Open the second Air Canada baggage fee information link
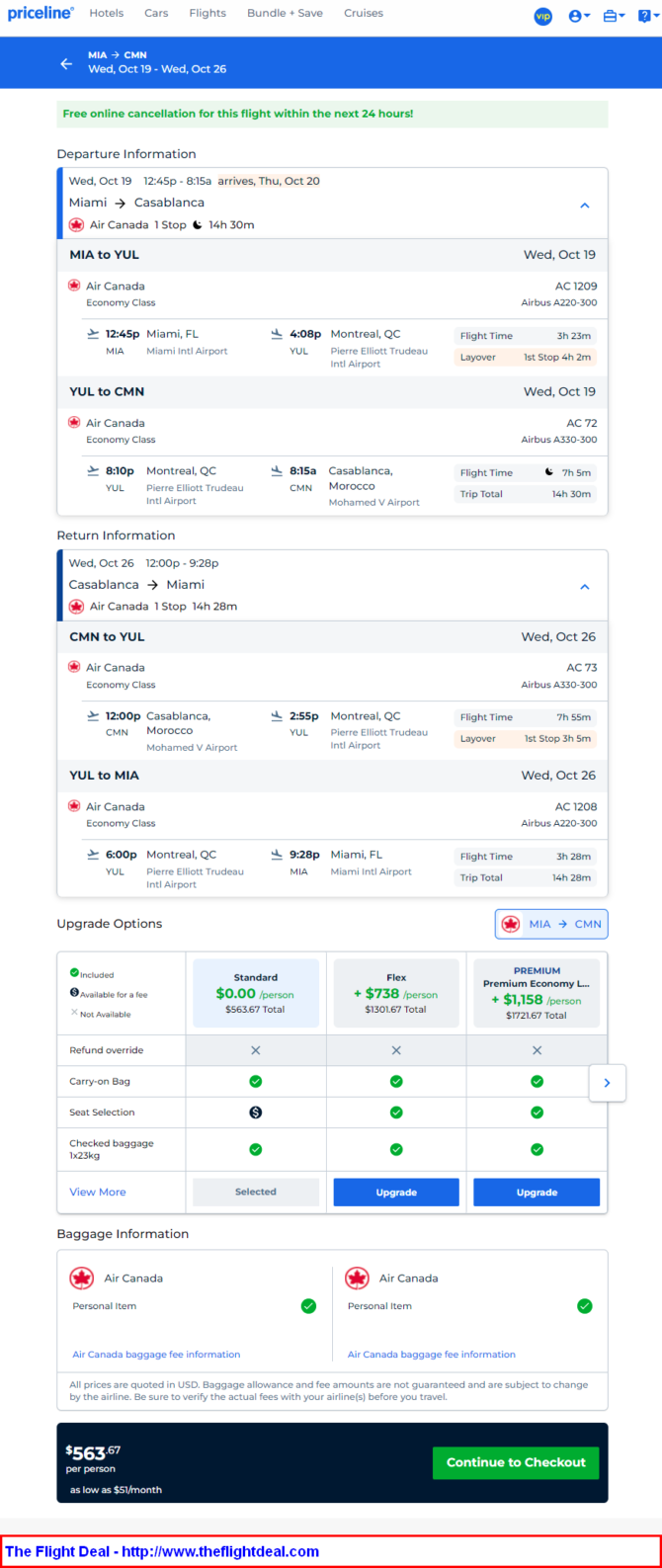662x1568 pixels. pyautogui.click(x=432, y=1355)
